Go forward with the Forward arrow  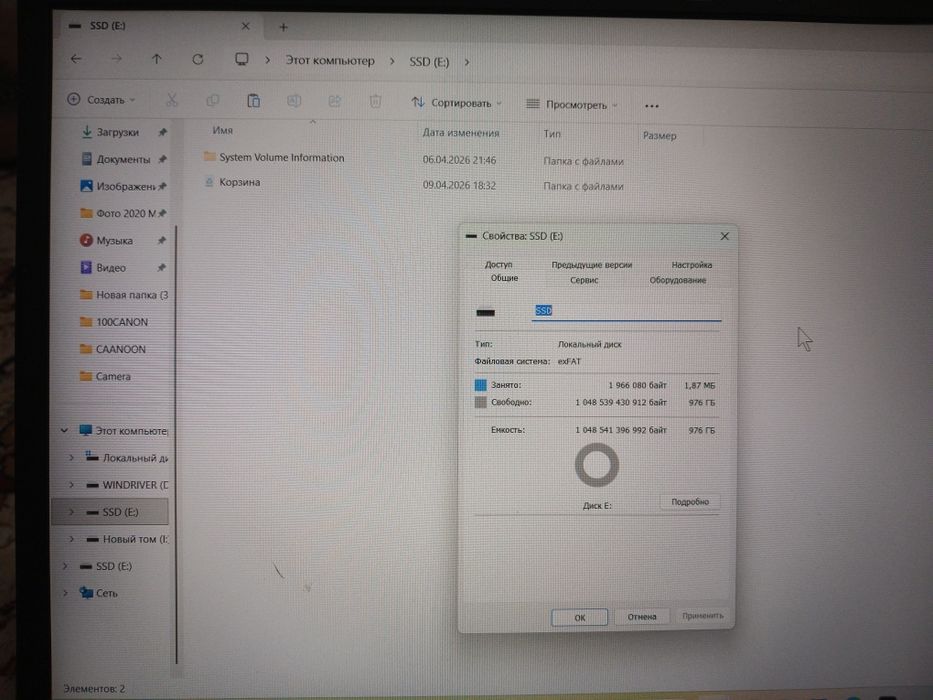pyautogui.click(x=117, y=58)
